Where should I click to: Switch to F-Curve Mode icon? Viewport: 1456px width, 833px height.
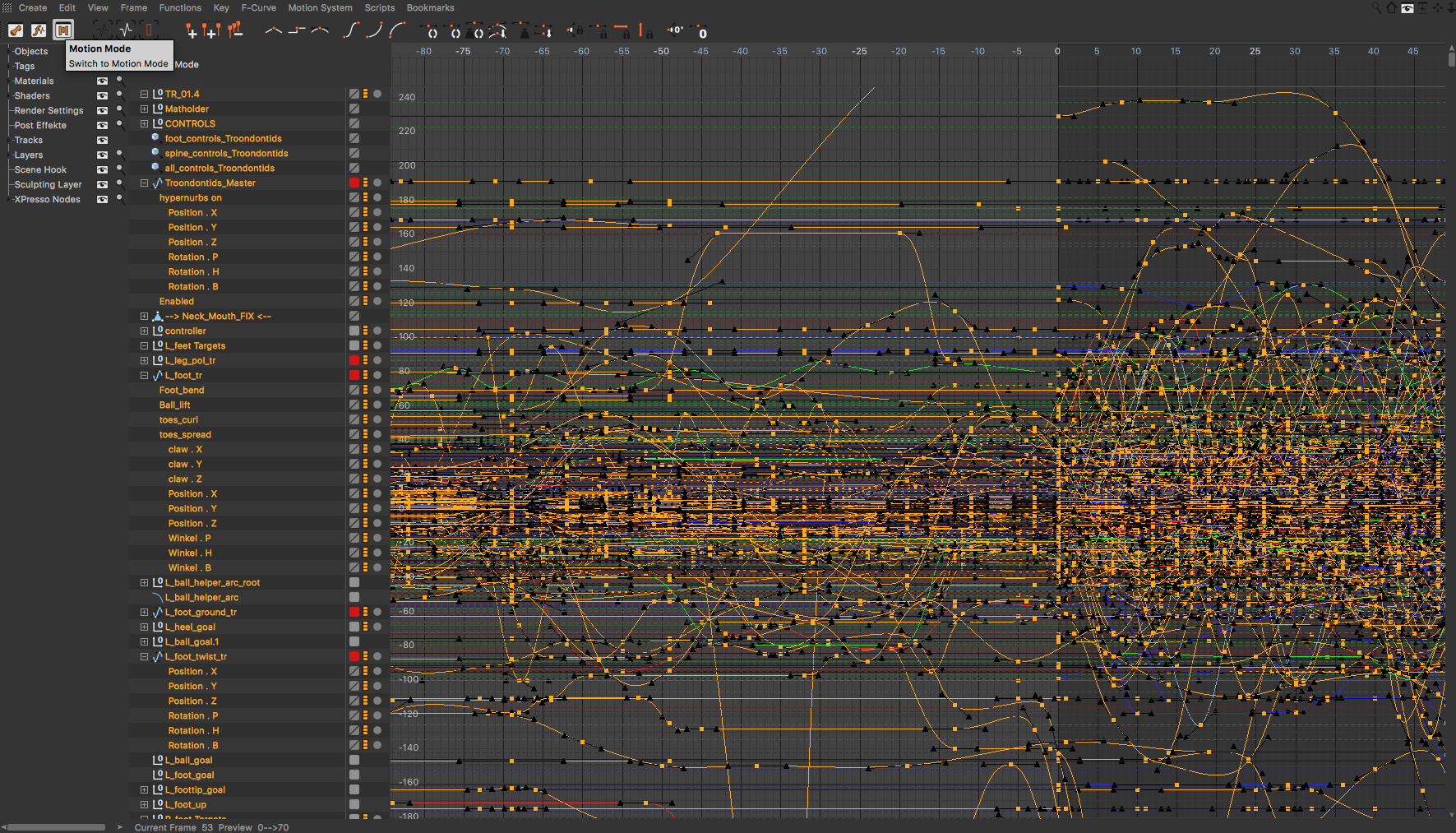(x=39, y=30)
